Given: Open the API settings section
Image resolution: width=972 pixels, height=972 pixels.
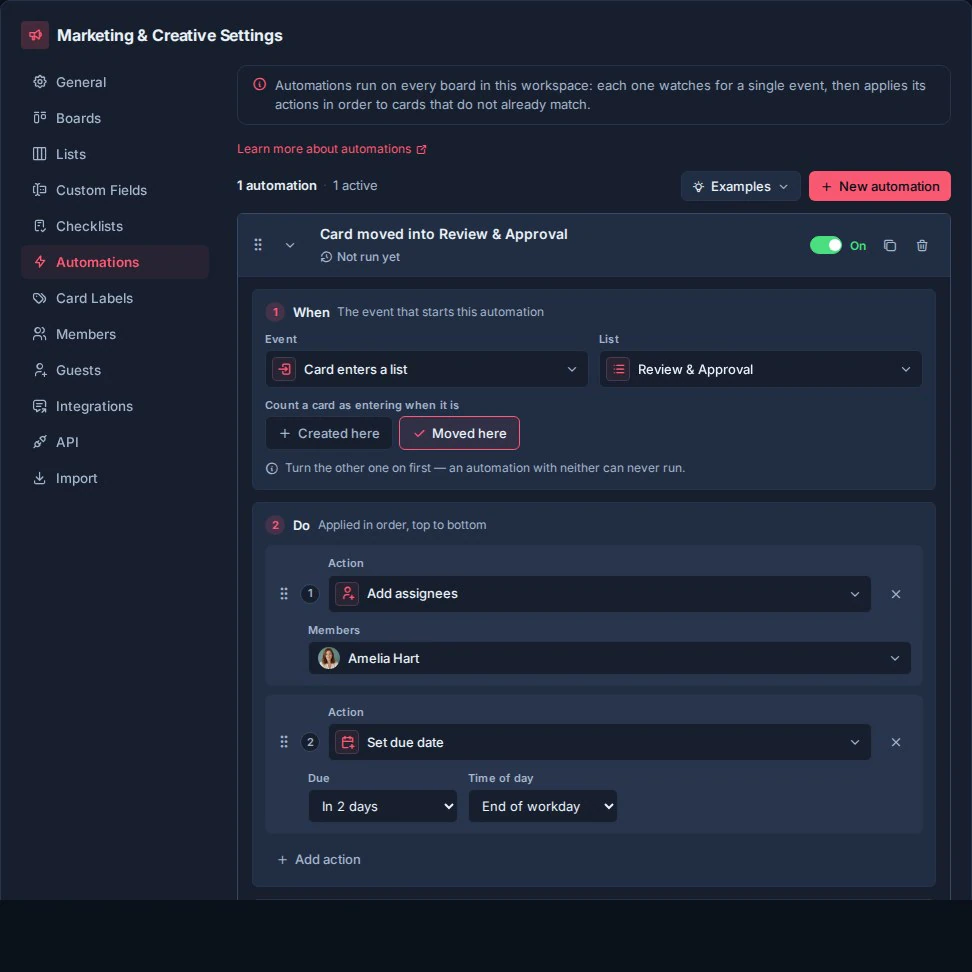Looking at the screenshot, I should [115, 442].
